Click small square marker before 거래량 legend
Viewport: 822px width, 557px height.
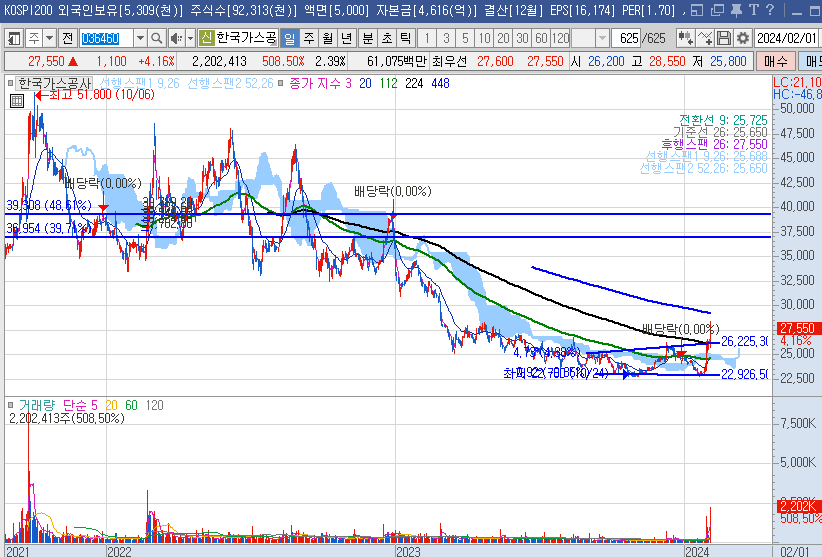tap(10, 405)
